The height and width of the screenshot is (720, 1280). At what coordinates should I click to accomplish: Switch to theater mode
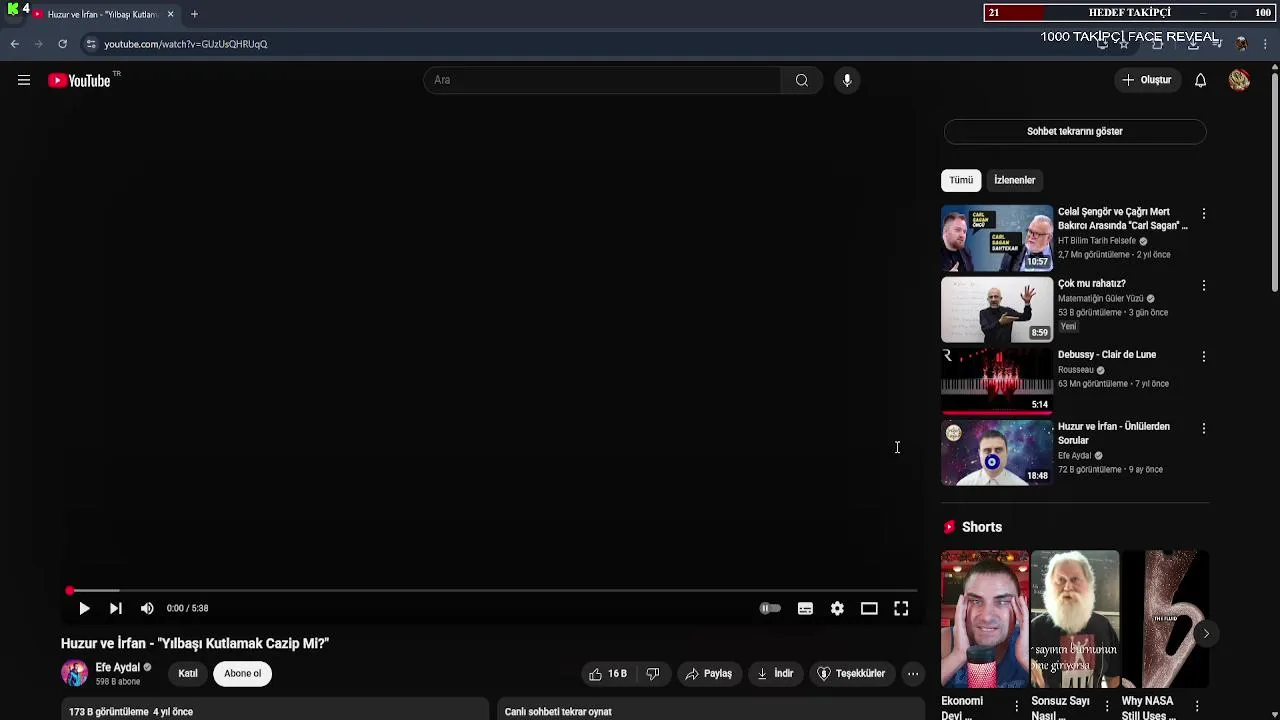tap(869, 608)
